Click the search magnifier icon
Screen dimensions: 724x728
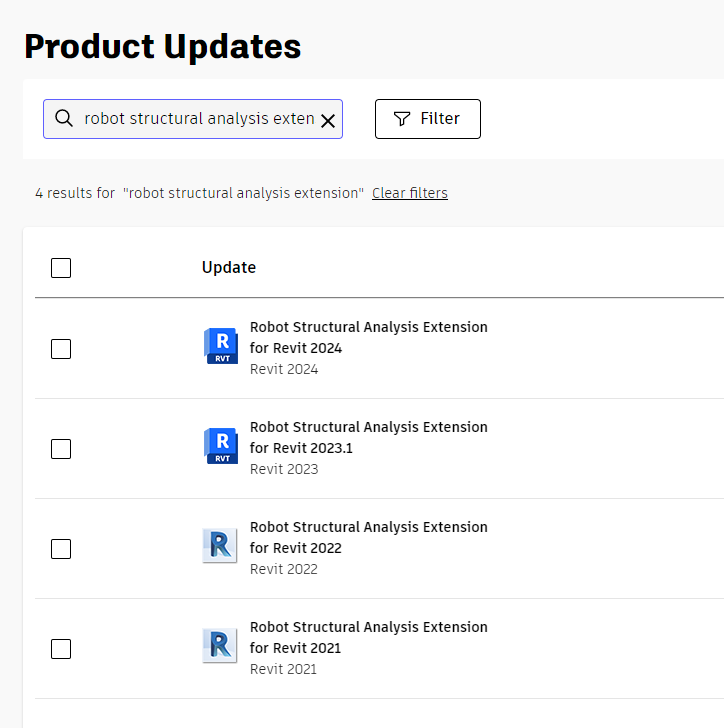64,119
